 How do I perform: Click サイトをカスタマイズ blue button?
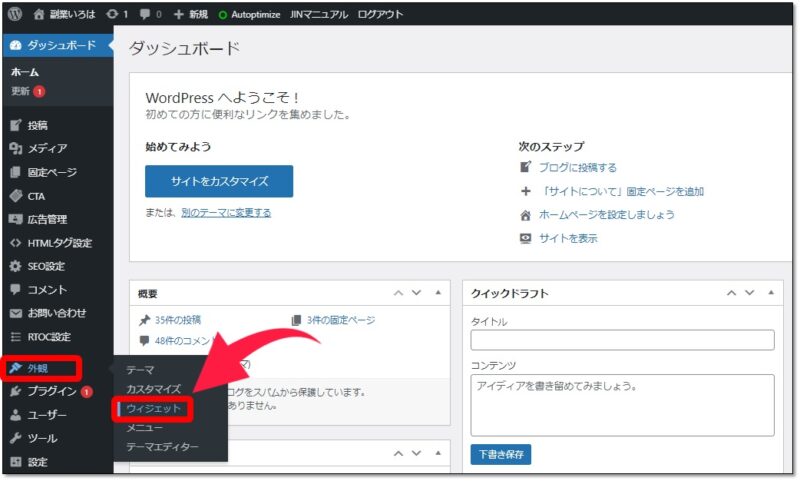(219, 181)
